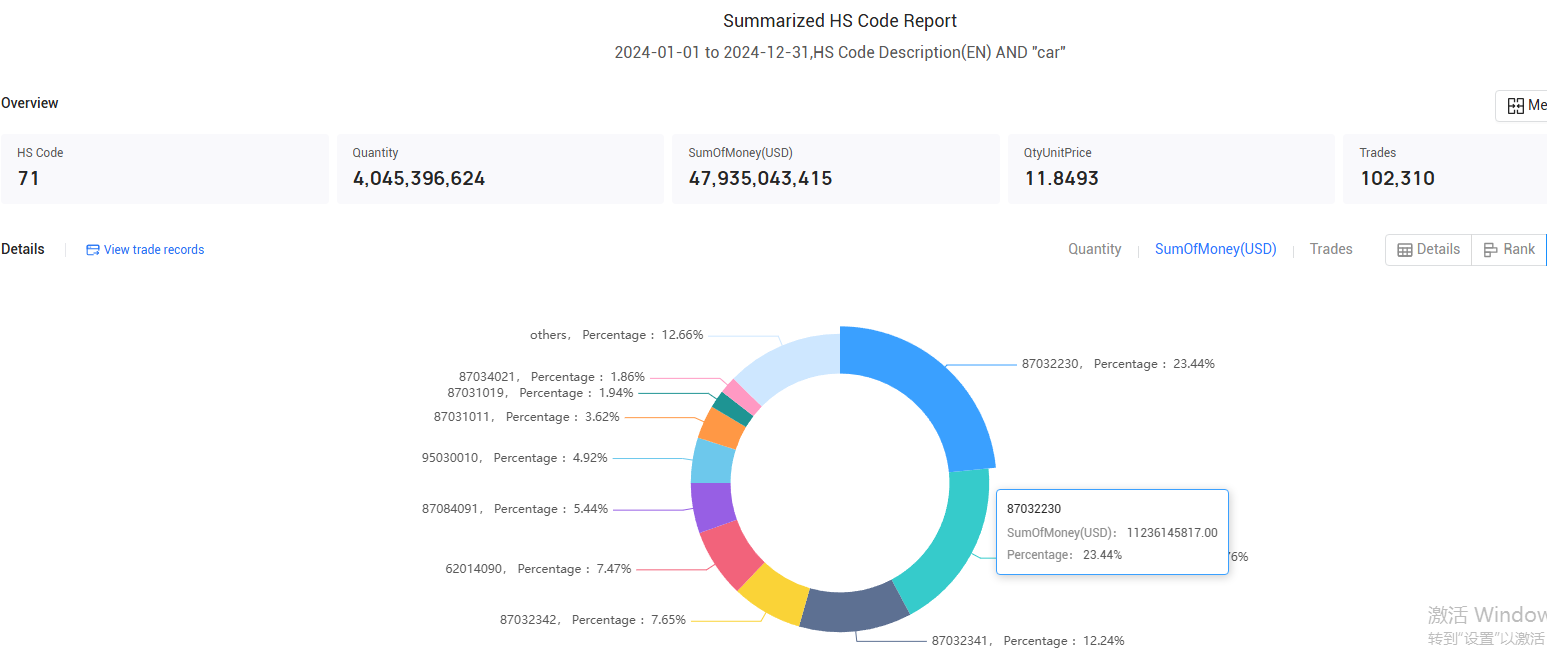
Task: Click the chart label '87032342, Percentage: 7.65%'
Action: (593, 620)
